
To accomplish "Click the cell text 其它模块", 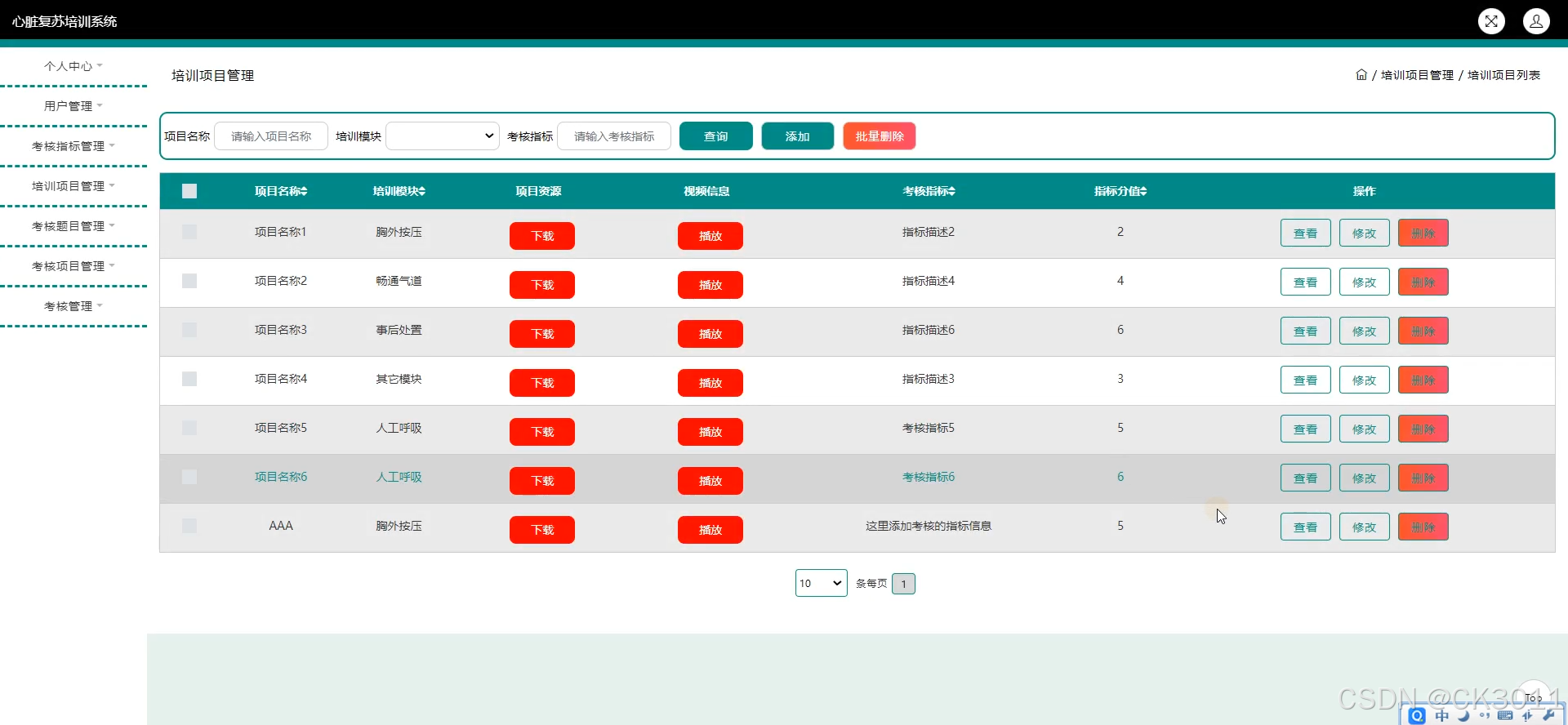I will 399,379.
